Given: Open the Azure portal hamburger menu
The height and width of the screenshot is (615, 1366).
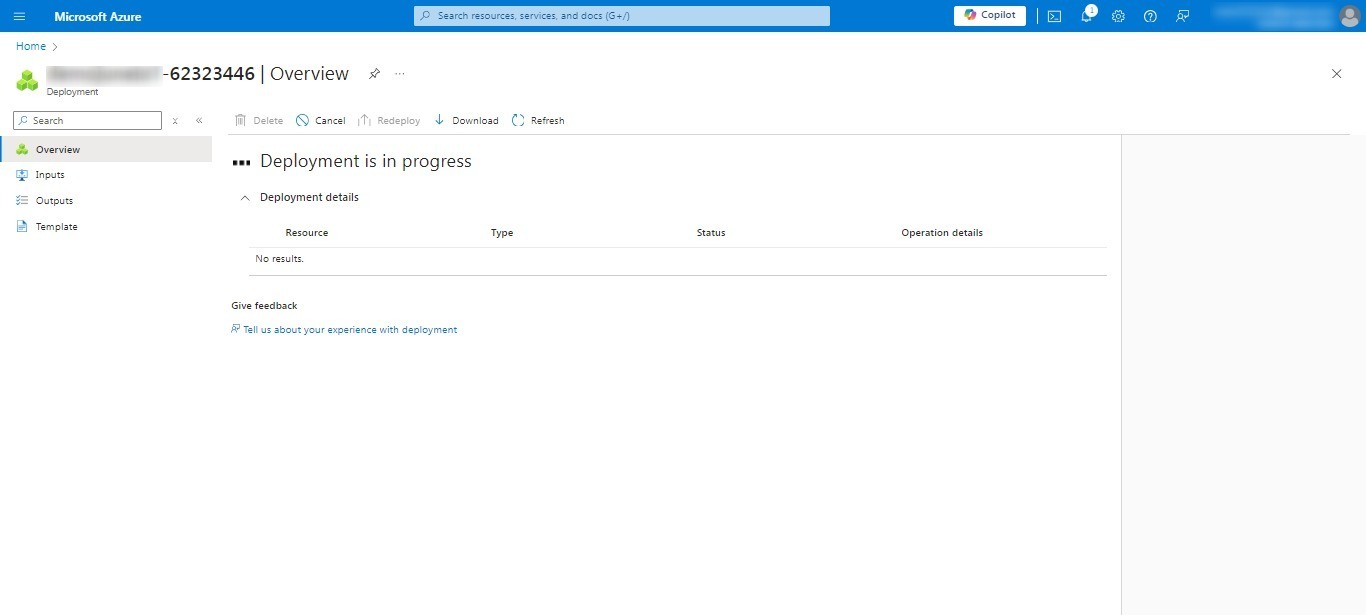Looking at the screenshot, I should (19, 16).
